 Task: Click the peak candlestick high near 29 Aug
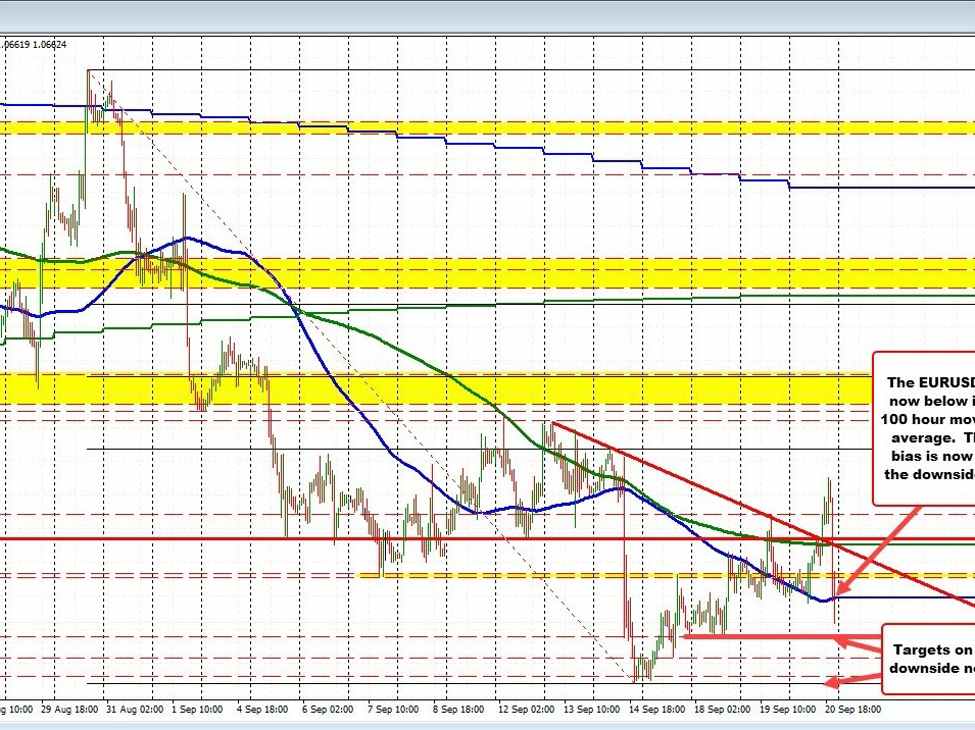coord(89,73)
